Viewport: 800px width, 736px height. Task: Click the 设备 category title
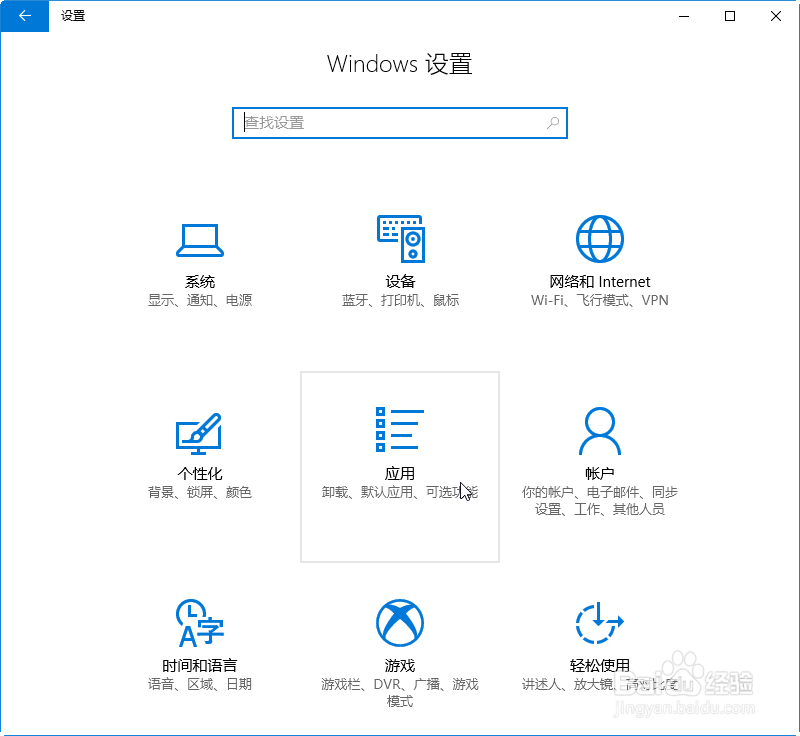tap(401, 282)
